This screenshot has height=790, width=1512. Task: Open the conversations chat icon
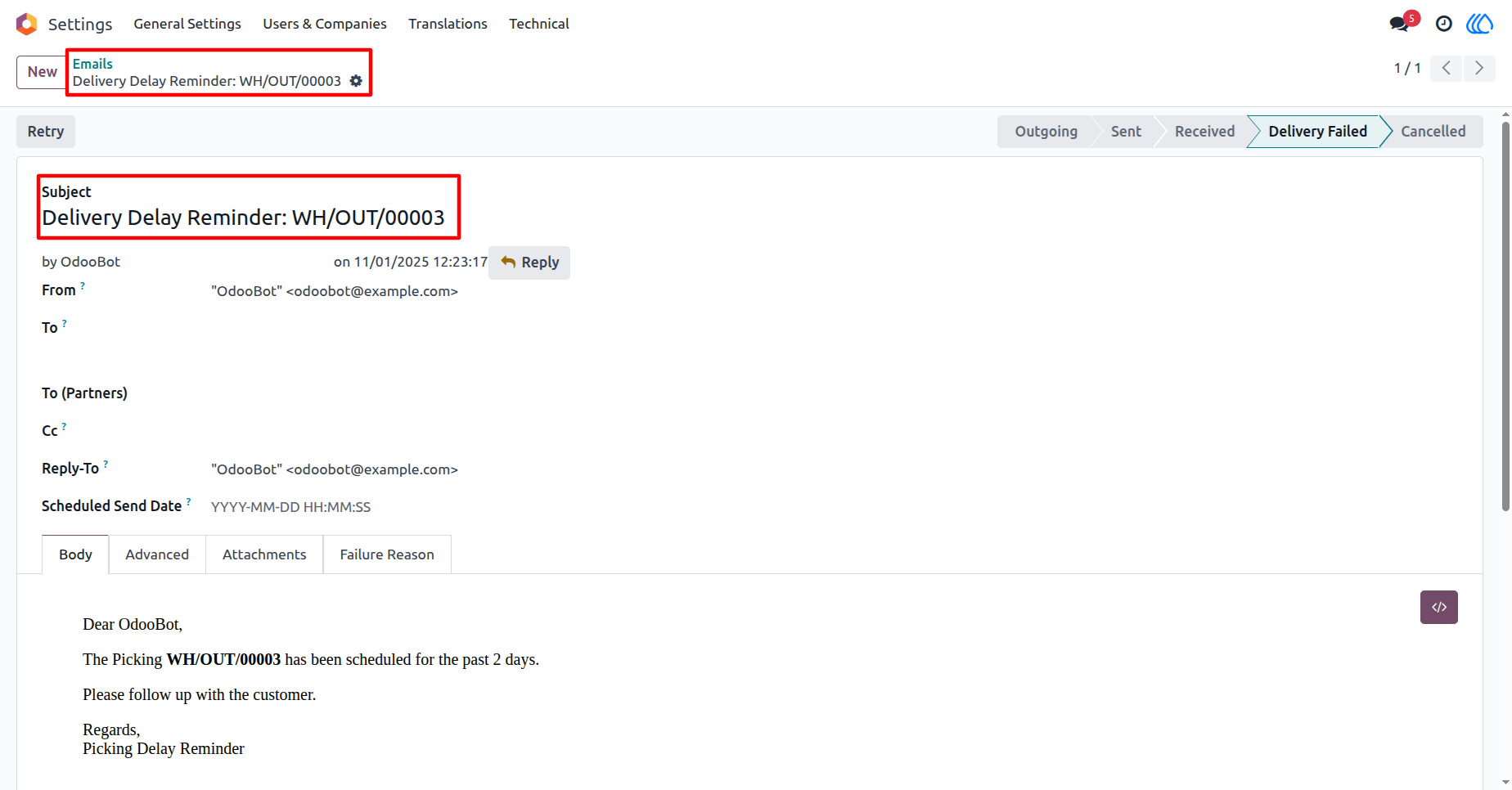point(1400,24)
